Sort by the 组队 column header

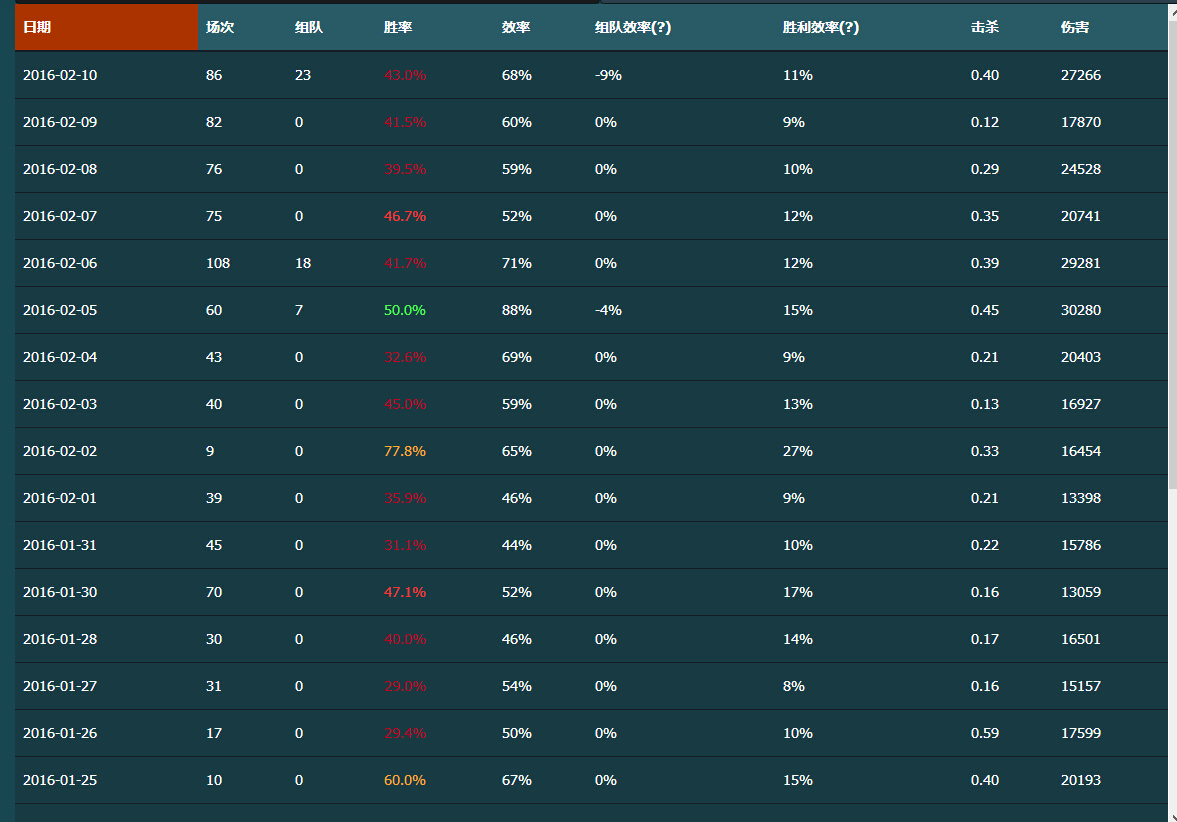click(309, 28)
